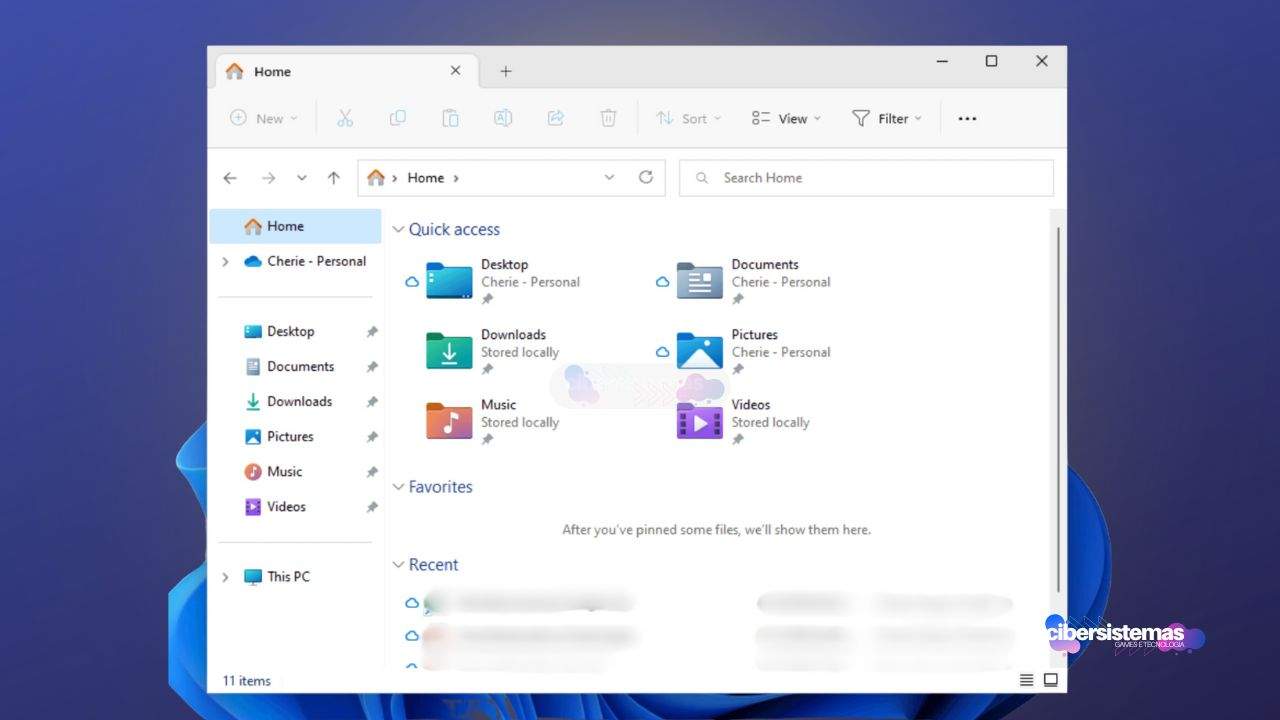Refresh the Home folder view
The width and height of the screenshot is (1280, 720).
[x=646, y=177]
